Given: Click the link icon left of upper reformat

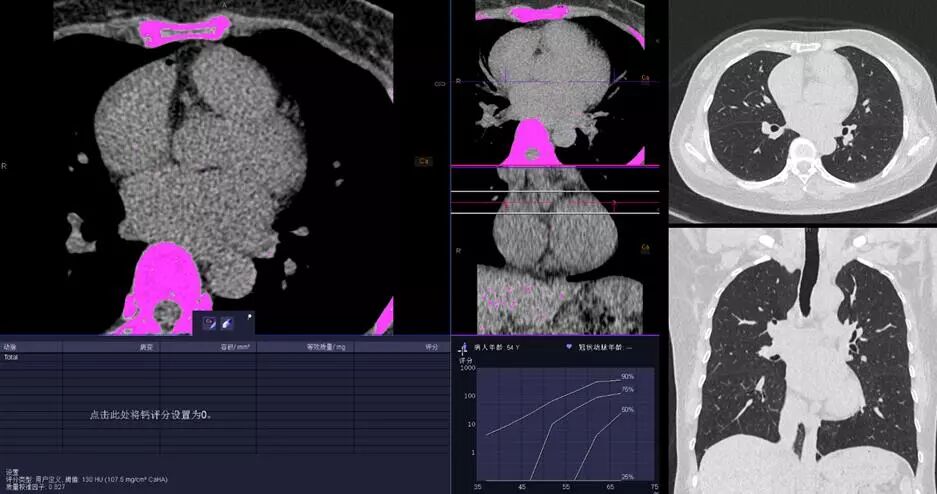Looking at the screenshot, I should [440, 84].
